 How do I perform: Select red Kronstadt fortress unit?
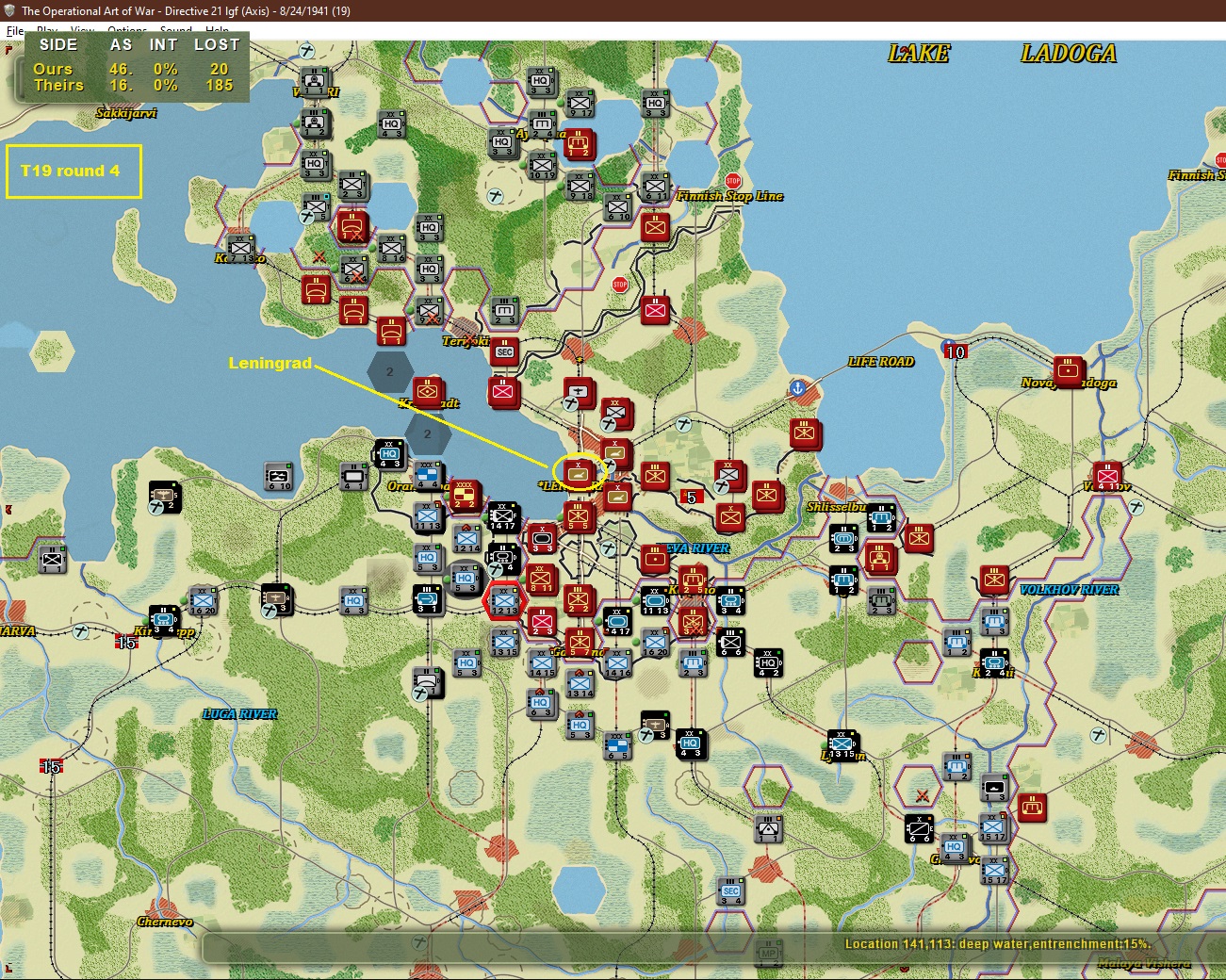pyautogui.click(x=427, y=391)
